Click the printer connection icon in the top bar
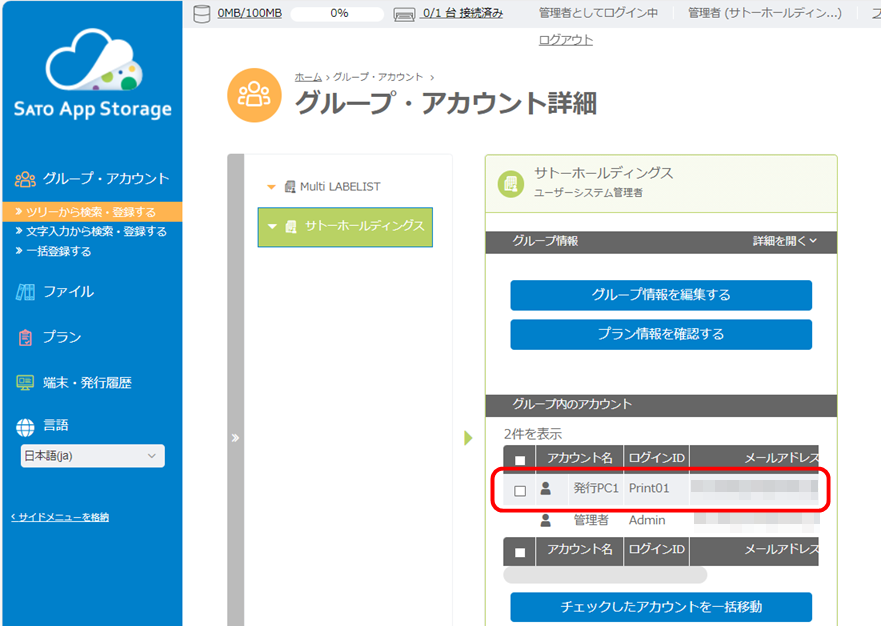The image size is (881, 626). click(405, 14)
